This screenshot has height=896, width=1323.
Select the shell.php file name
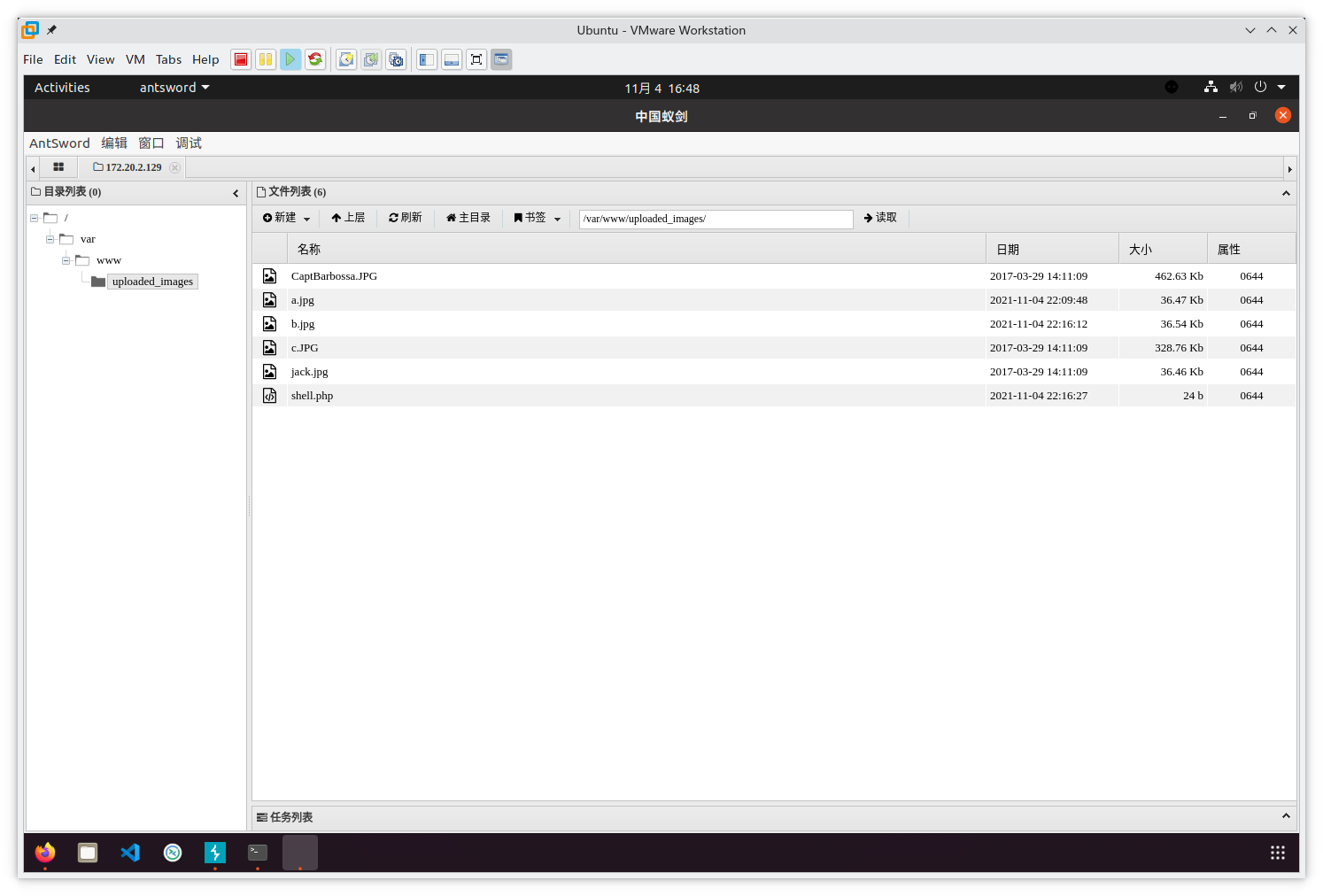pos(312,396)
